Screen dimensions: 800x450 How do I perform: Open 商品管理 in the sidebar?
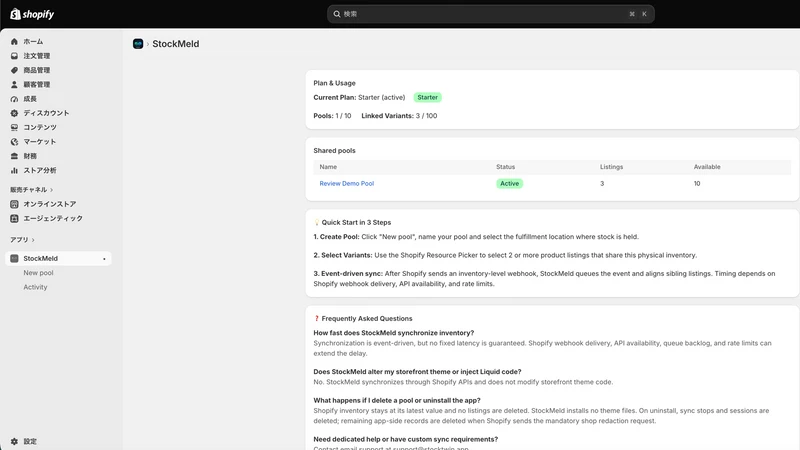click(37, 70)
